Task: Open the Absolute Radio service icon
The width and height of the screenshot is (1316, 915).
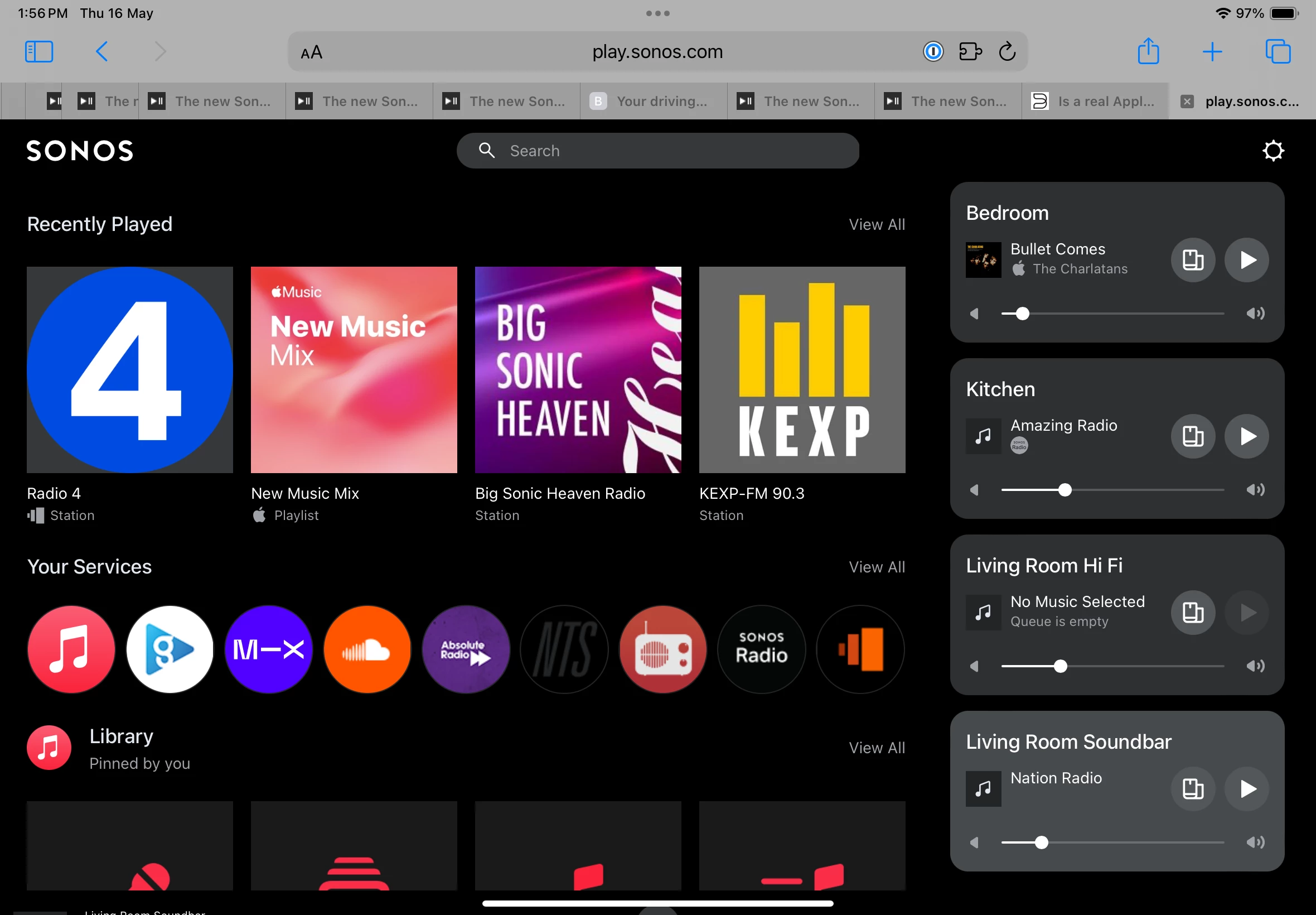Action: coord(466,649)
